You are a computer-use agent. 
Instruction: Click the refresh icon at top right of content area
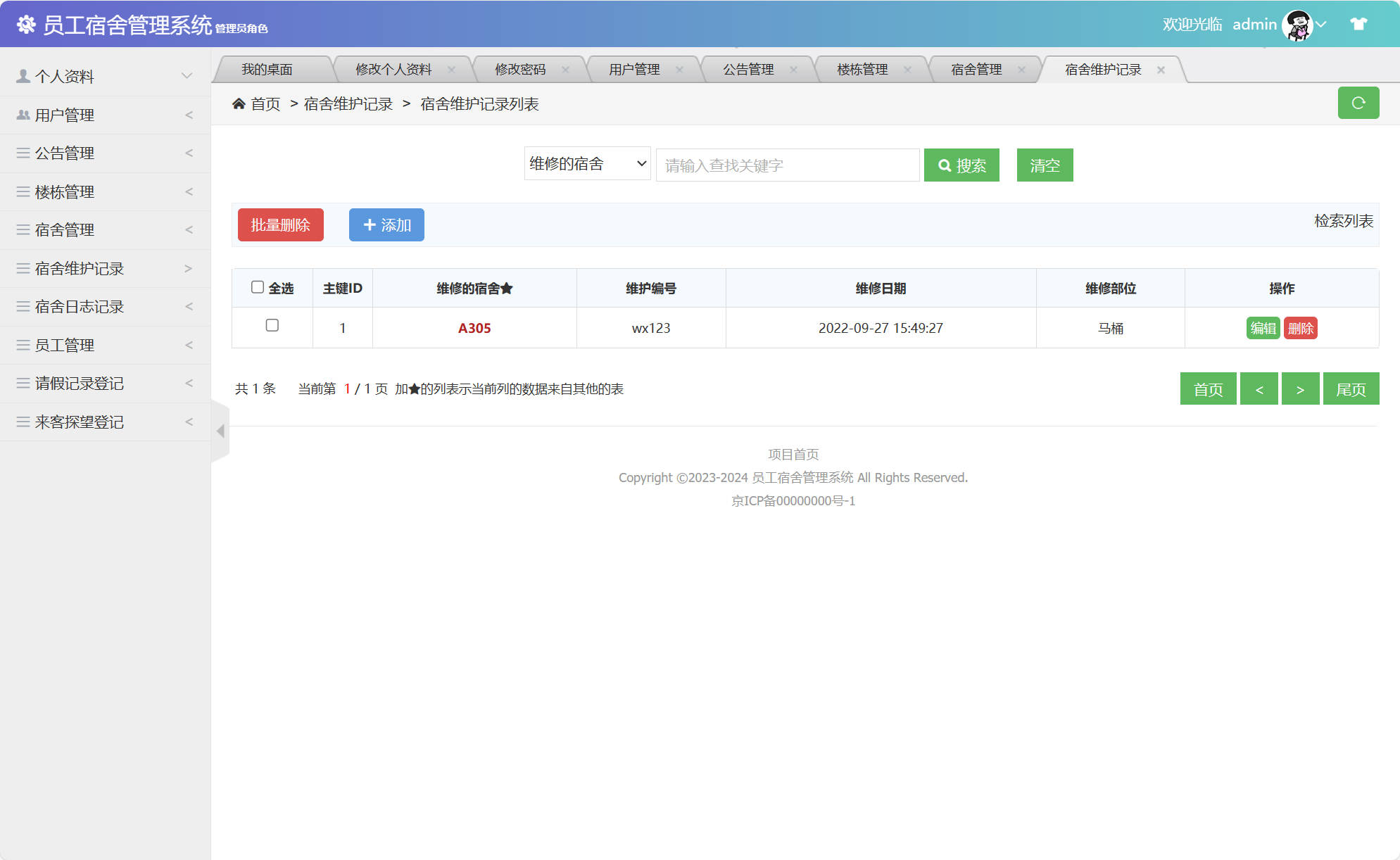(1358, 103)
